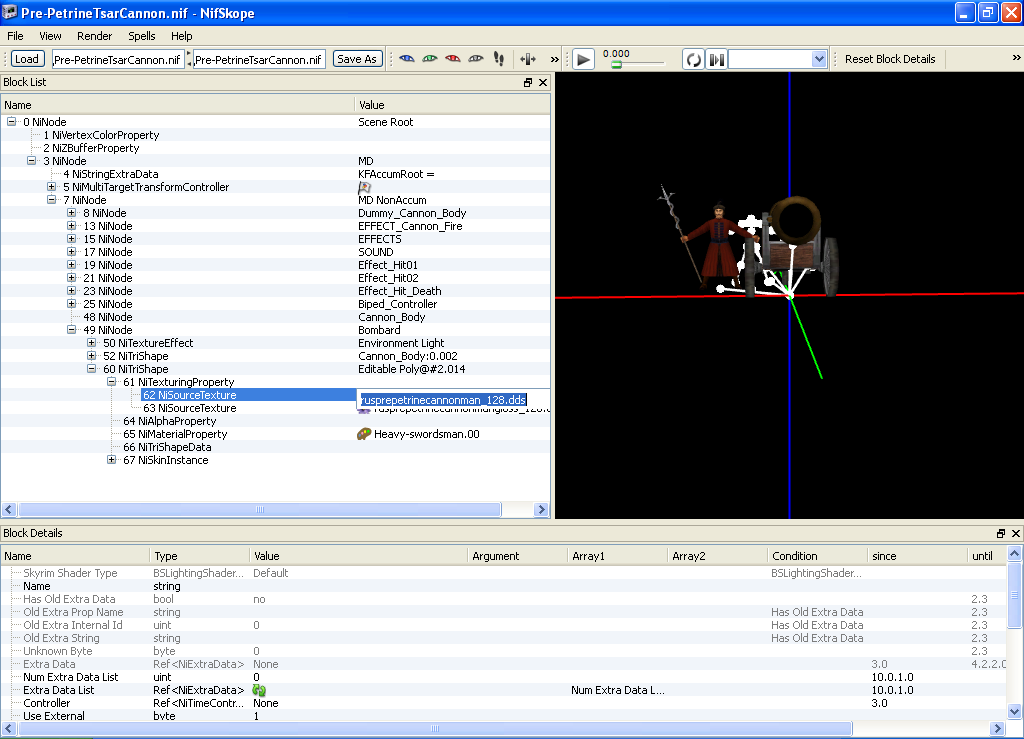This screenshot has width=1024, height=739.
Task: Collapse the 3 NiNode MD branch
Action: (x=31, y=161)
